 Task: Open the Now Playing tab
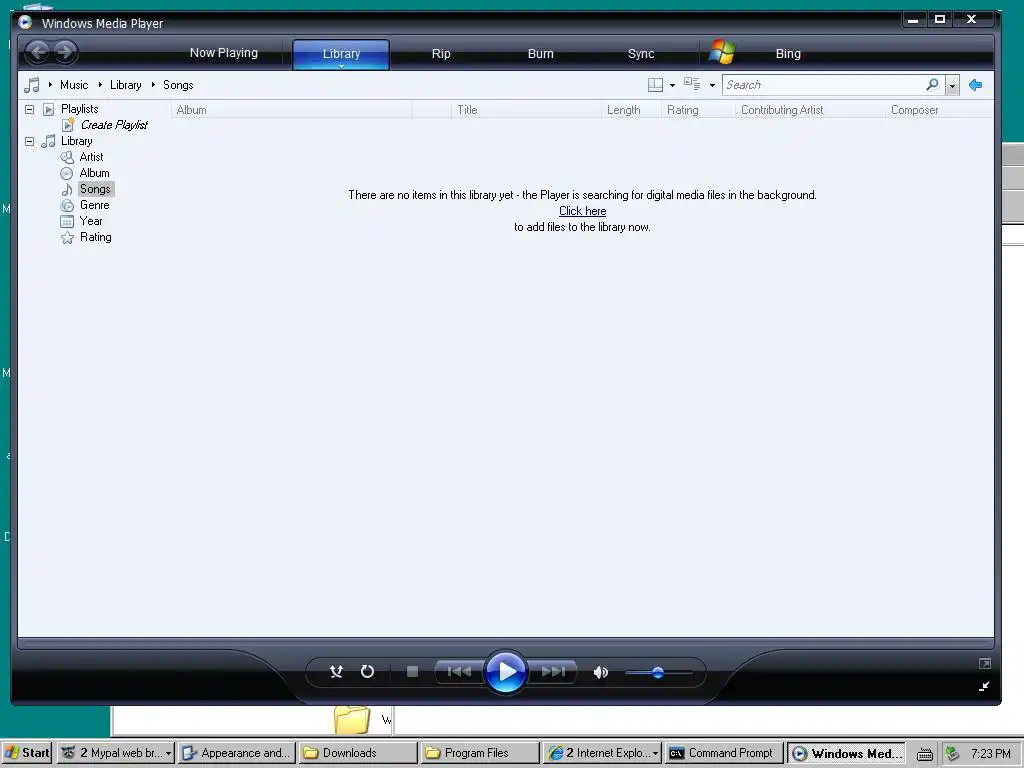(x=223, y=53)
